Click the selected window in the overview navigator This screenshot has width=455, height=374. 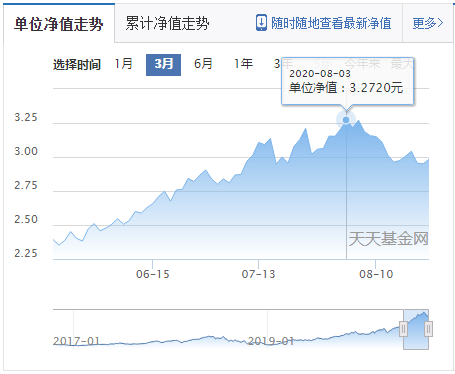(x=416, y=329)
